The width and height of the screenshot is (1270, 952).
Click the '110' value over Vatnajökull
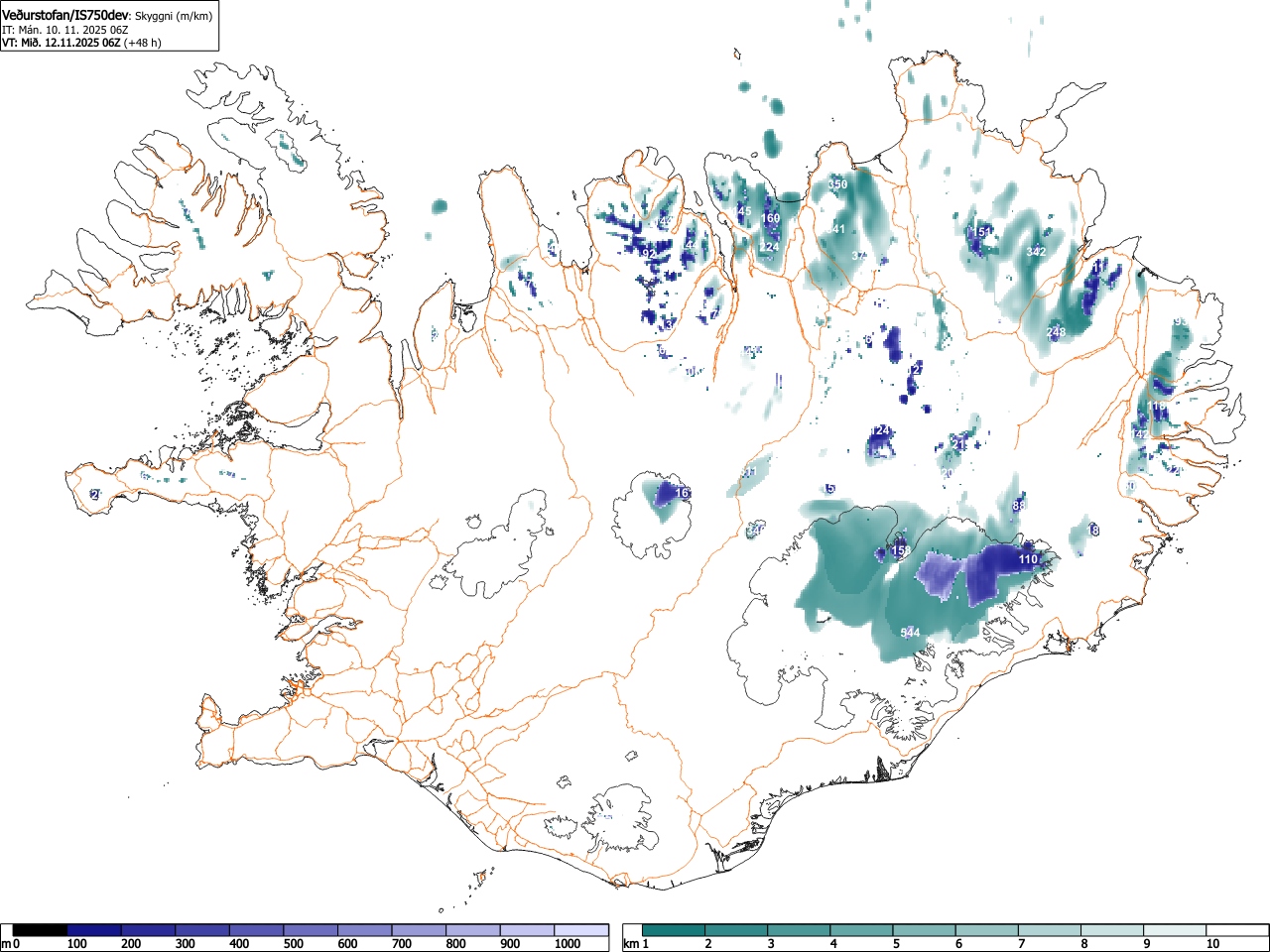[x=1028, y=559]
